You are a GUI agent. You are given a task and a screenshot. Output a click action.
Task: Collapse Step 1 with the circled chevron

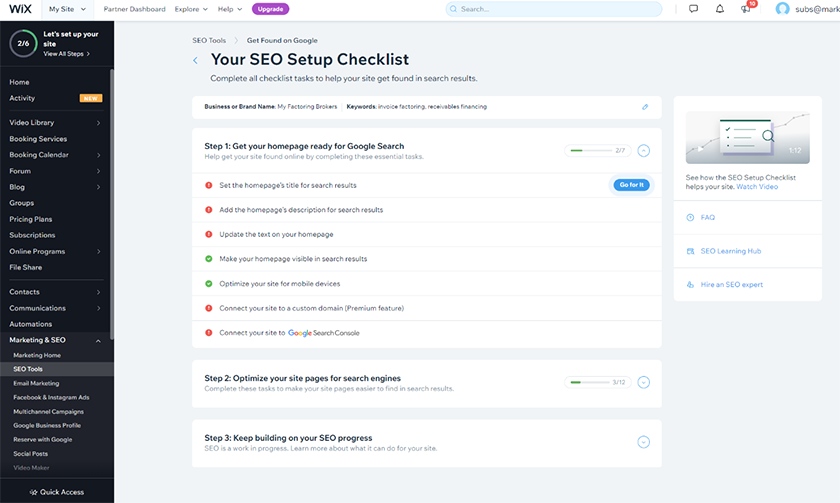tap(643, 151)
